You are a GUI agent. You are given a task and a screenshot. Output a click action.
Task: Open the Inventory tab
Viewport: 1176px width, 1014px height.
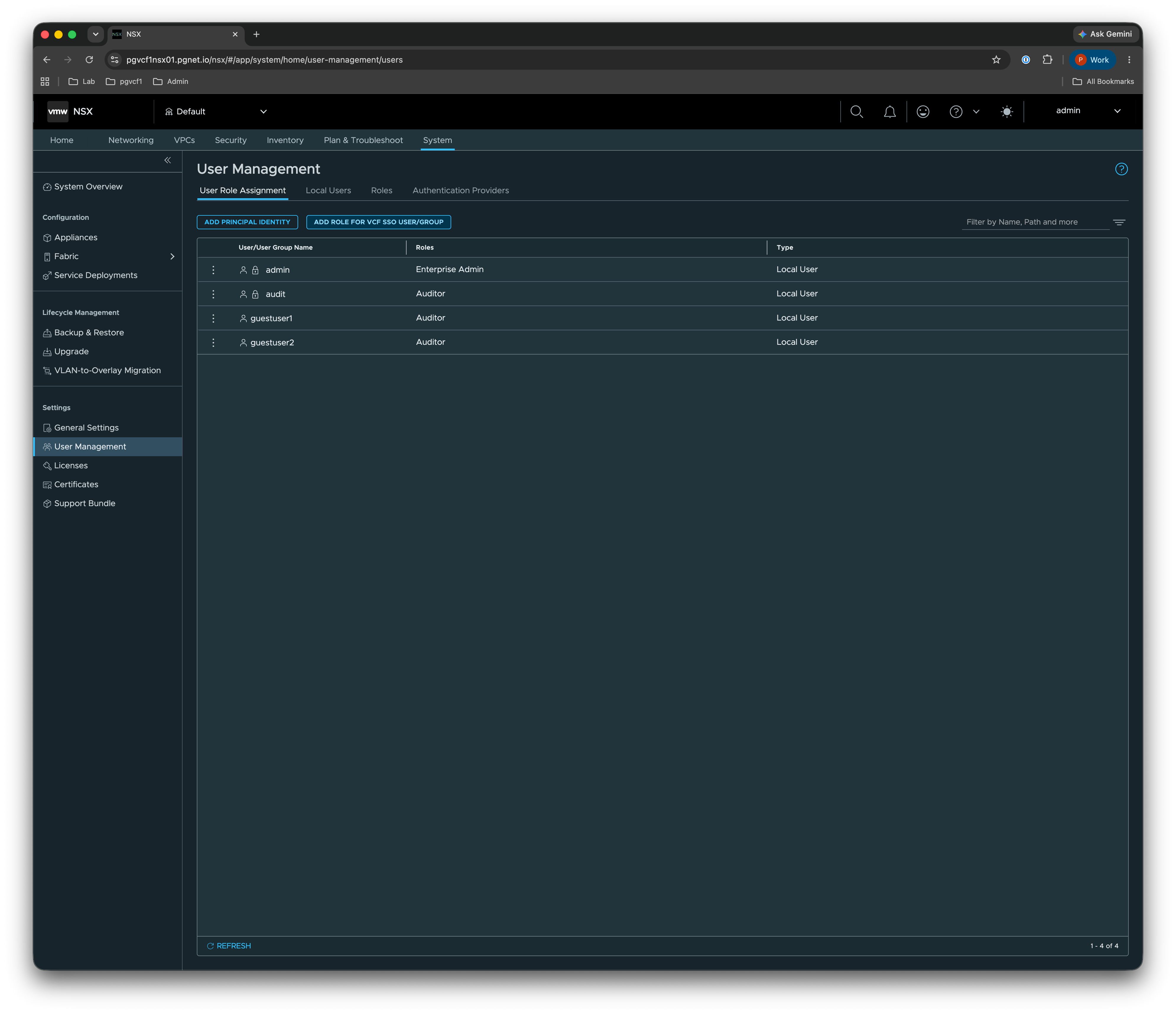pyautogui.click(x=285, y=140)
